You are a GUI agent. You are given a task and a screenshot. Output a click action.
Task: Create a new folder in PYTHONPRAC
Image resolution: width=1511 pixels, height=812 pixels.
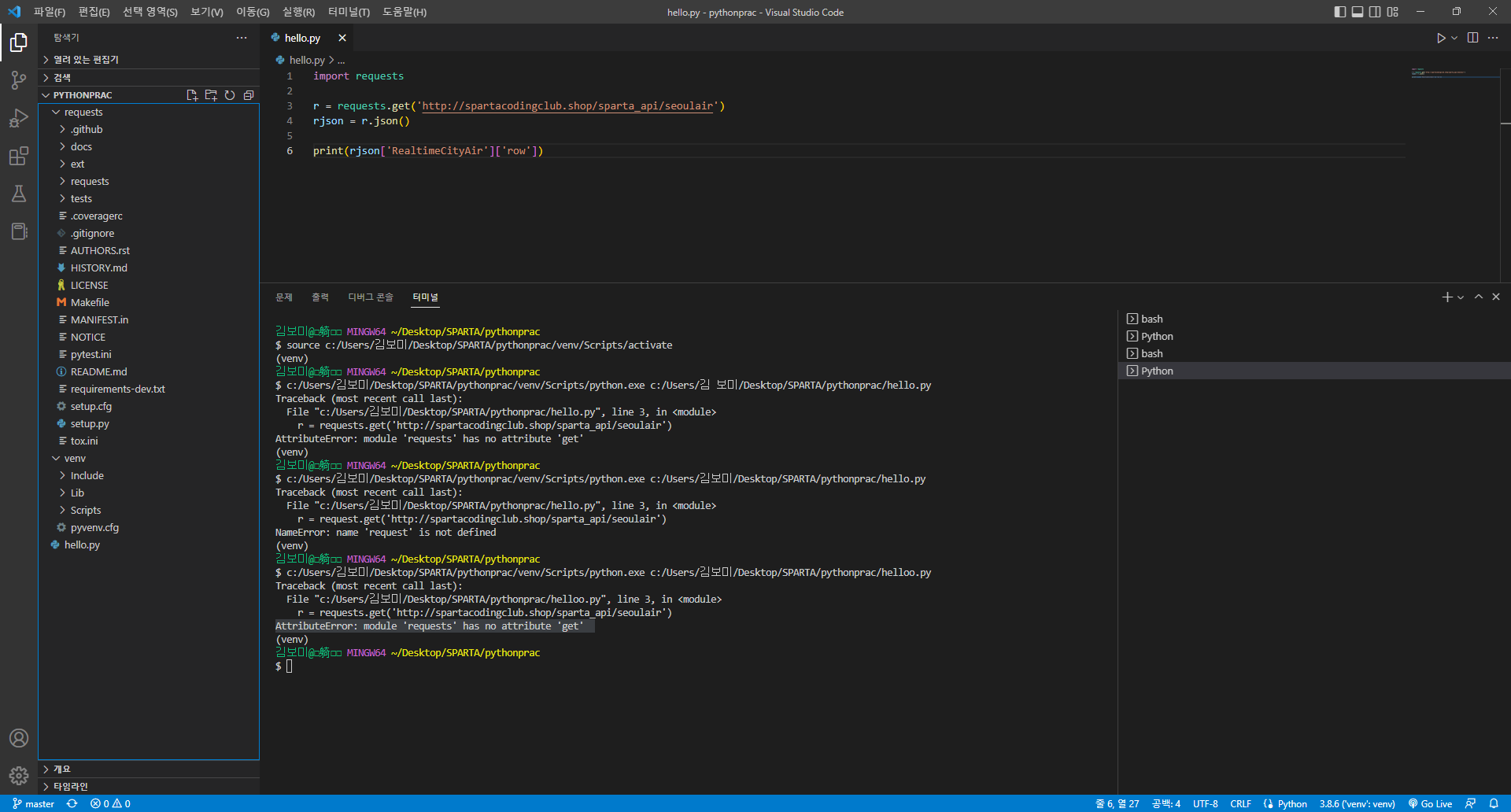click(x=211, y=95)
